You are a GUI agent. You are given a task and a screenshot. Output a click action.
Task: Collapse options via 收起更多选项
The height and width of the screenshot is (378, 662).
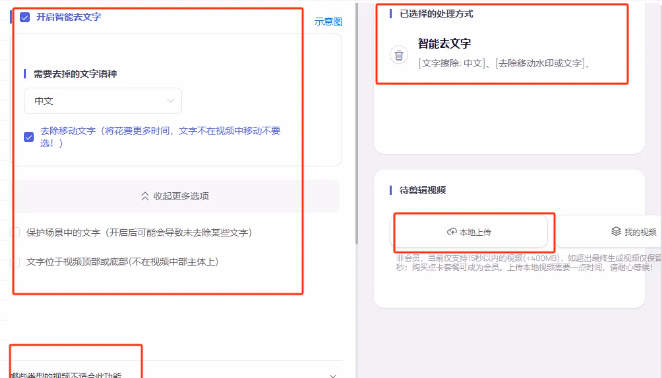click(175, 196)
